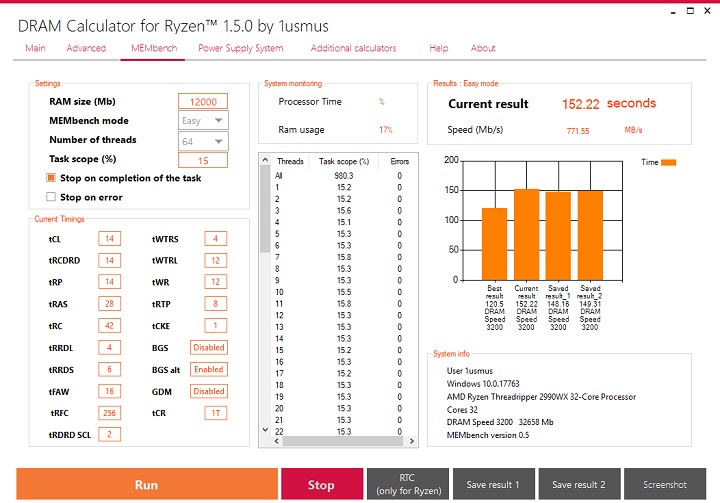Click the tRTP value 8
The image size is (720, 503).
(215, 304)
